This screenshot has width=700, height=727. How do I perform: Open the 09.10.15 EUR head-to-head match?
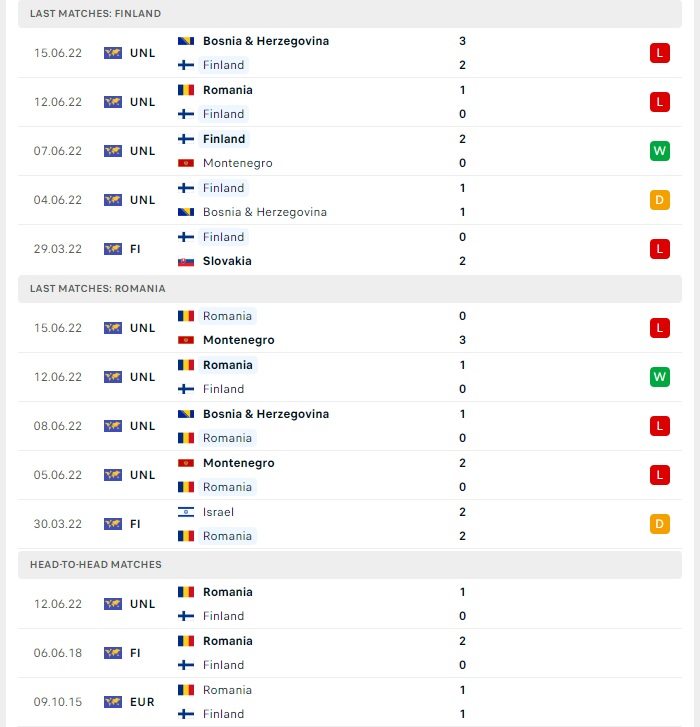pyautogui.click(x=350, y=702)
